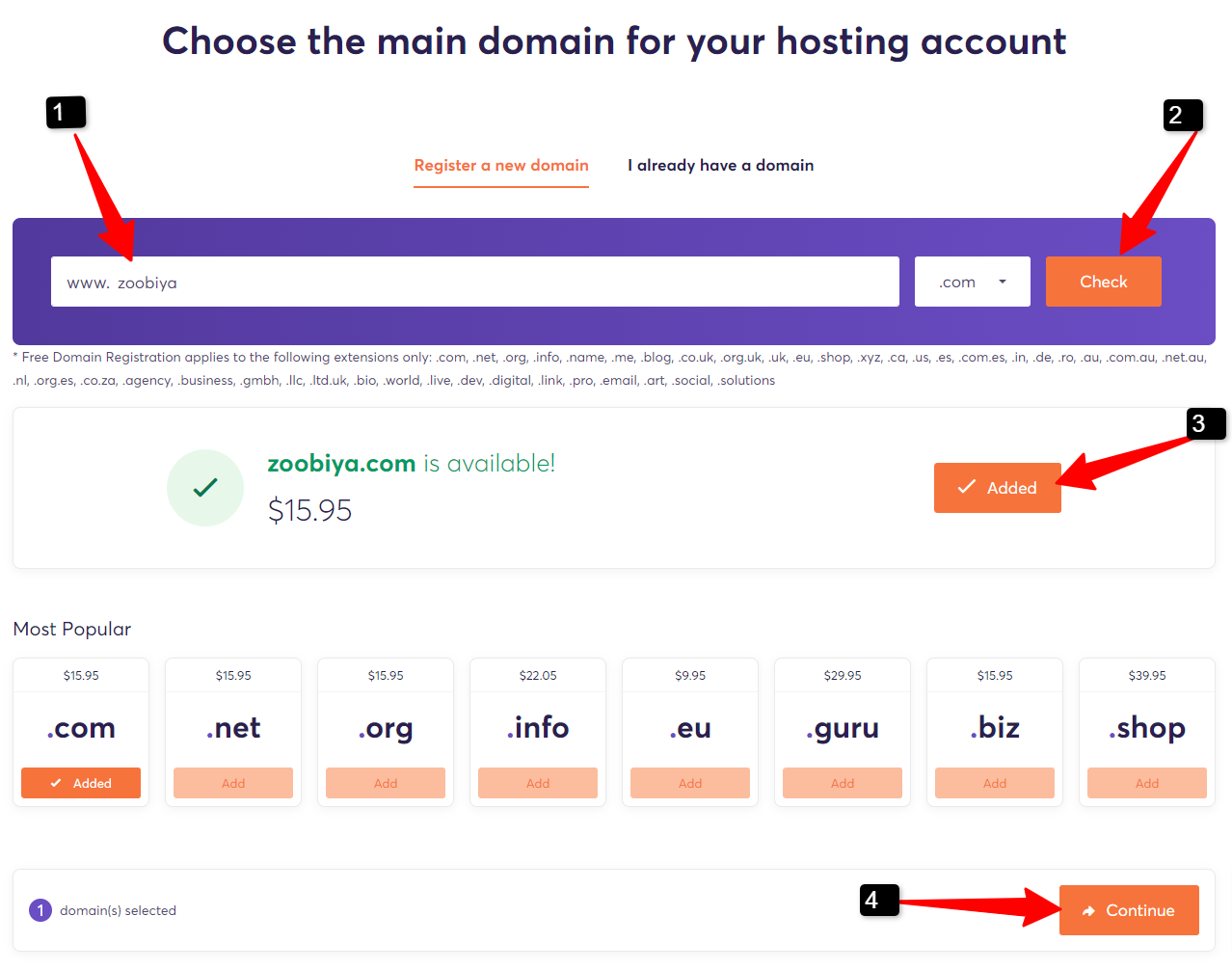Add the .shop domain extension
The image size is (1232, 970).
(x=1146, y=782)
